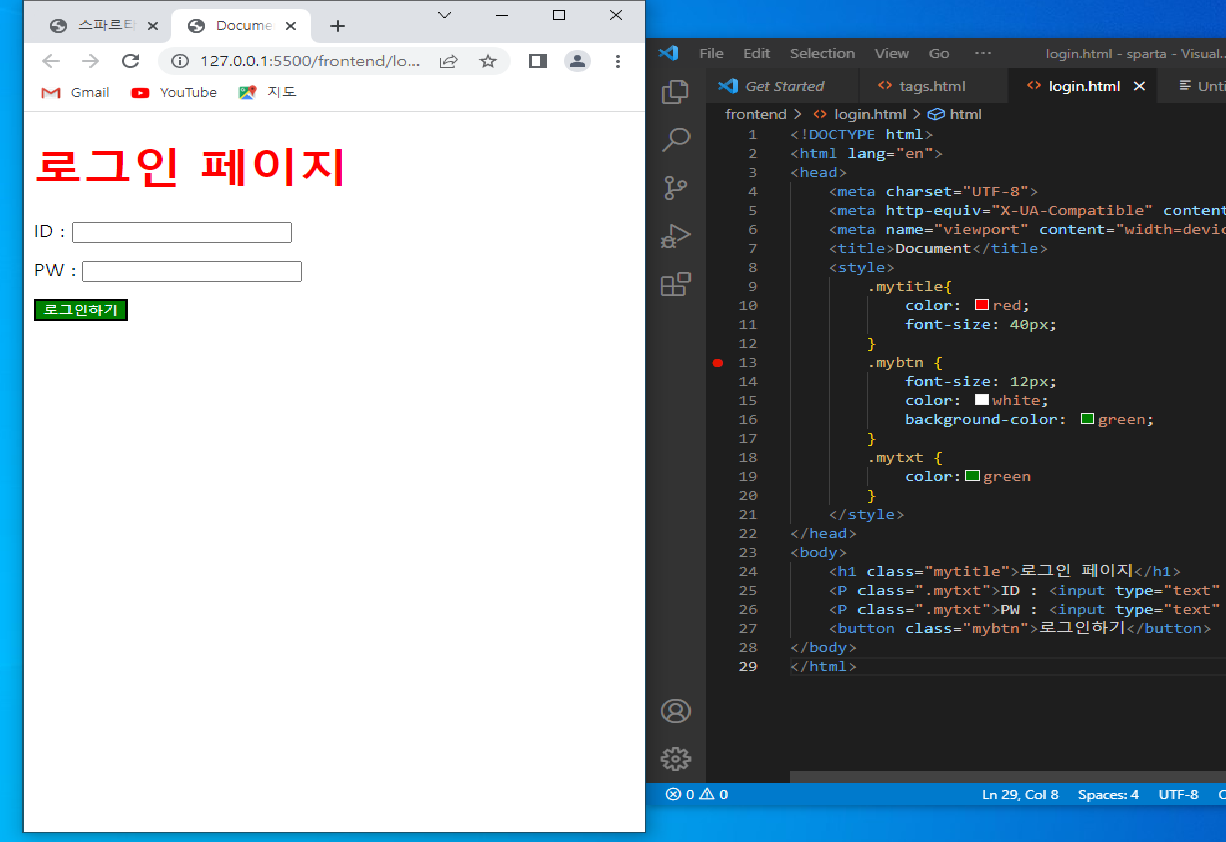
Task: Select the Document Chrome tab
Action: click(x=242, y=26)
